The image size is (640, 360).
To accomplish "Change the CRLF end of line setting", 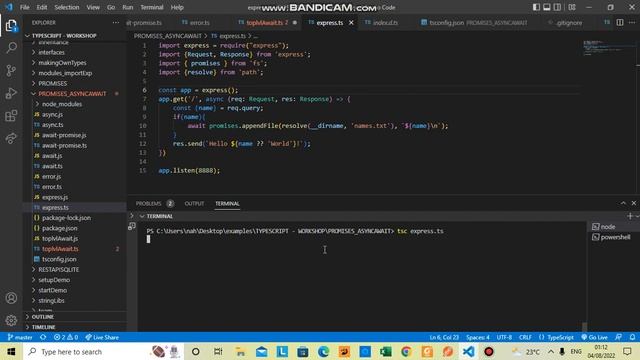I will click(x=525, y=337).
